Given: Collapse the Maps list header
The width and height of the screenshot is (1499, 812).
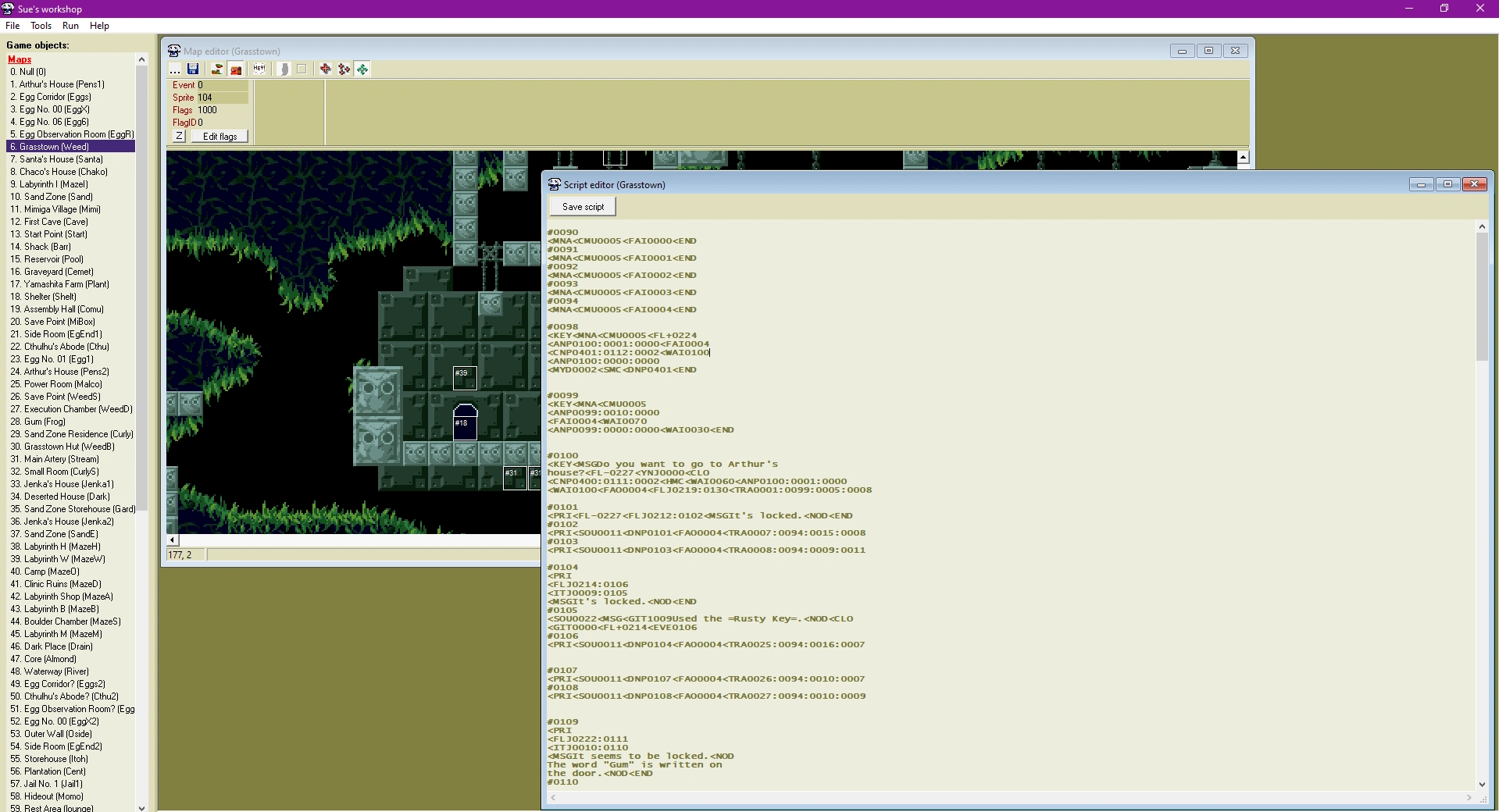Looking at the screenshot, I should coord(20,59).
